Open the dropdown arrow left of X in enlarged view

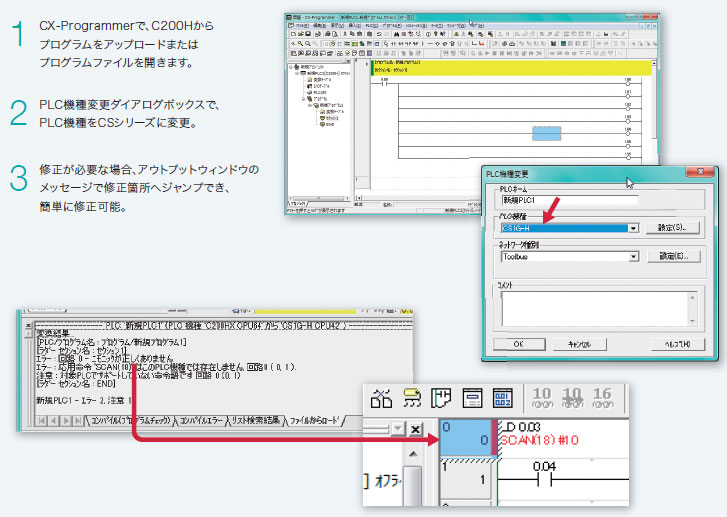pyautogui.click(x=398, y=429)
